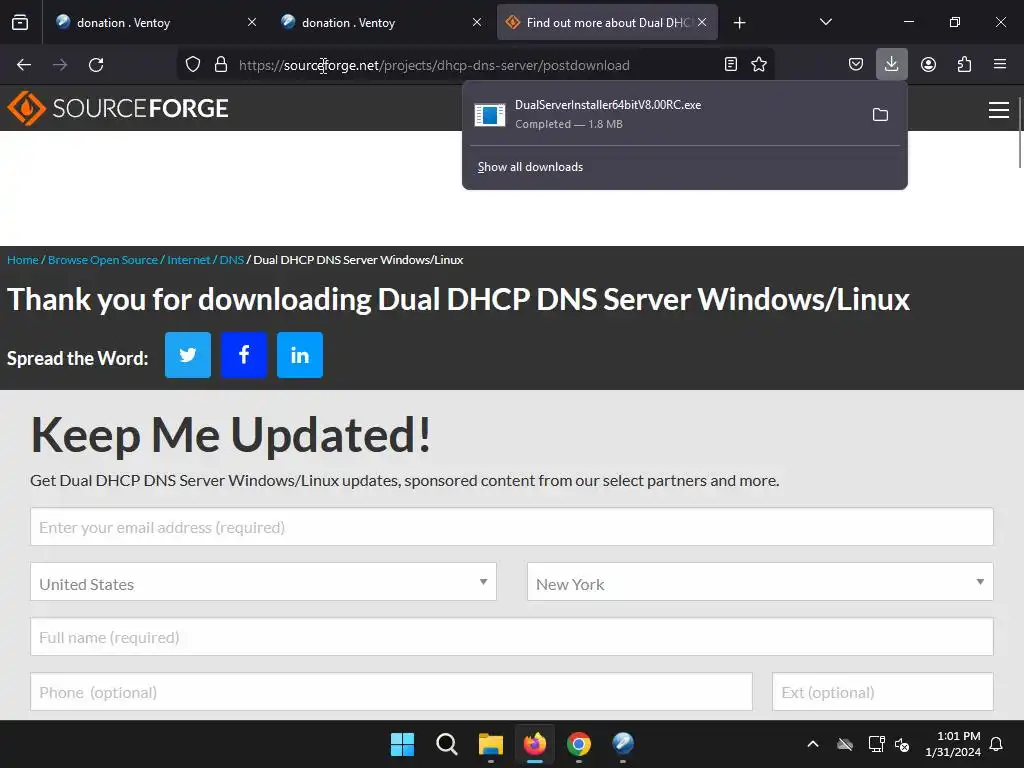This screenshot has width=1024, height=768.
Task: Switch to Firefox in taskbar
Action: click(535, 744)
